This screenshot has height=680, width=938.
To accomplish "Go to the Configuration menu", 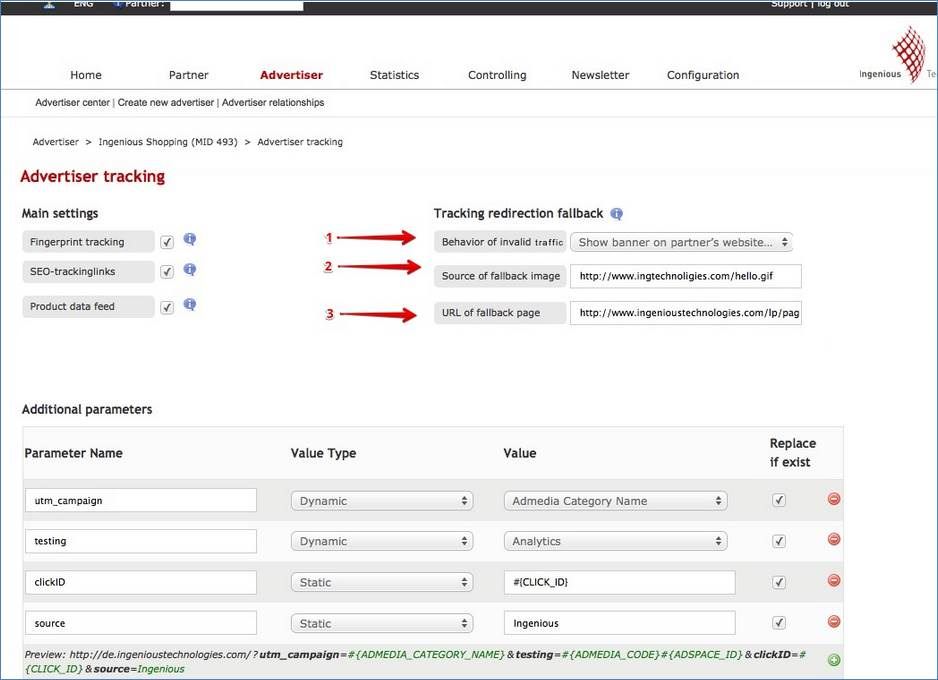I will click(703, 75).
